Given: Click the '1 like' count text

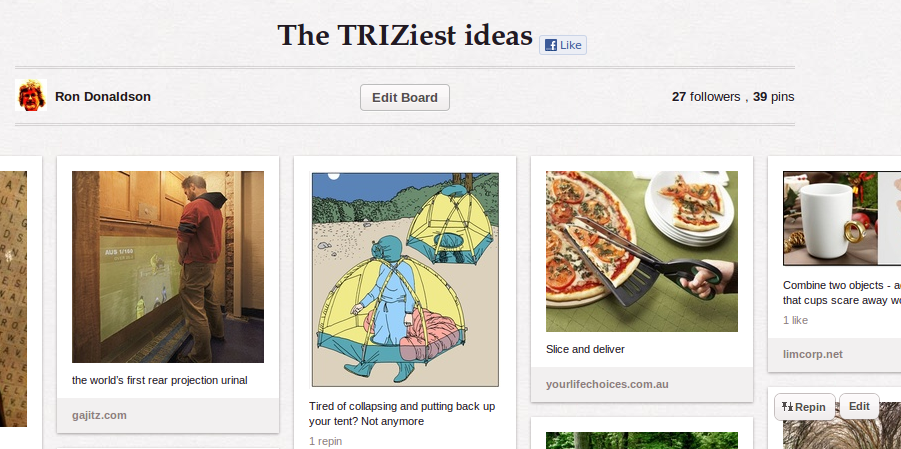Looking at the screenshot, I should click(x=795, y=320).
